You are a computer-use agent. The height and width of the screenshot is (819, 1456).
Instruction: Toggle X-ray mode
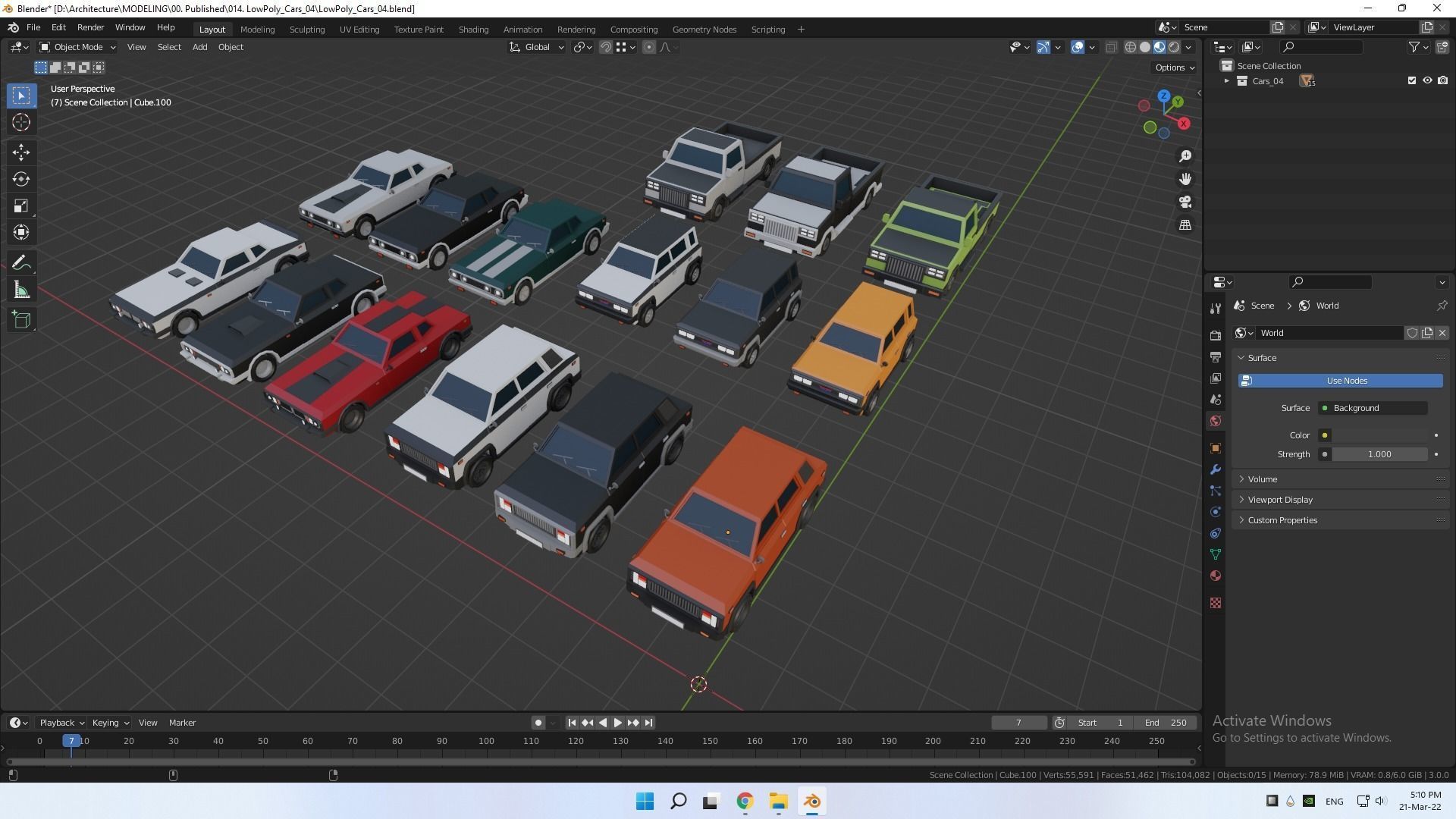[x=1111, y=47]
